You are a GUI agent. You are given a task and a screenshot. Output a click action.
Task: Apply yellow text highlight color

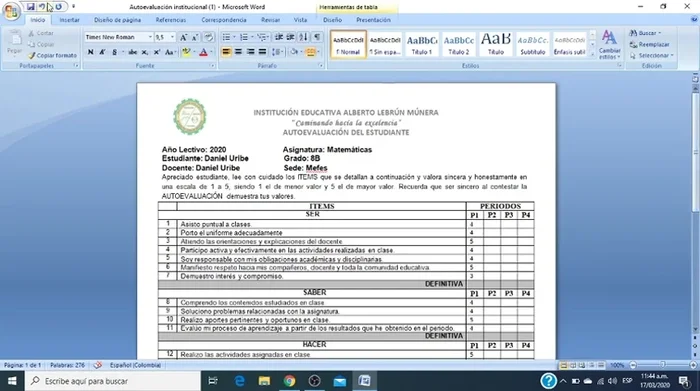186,52
